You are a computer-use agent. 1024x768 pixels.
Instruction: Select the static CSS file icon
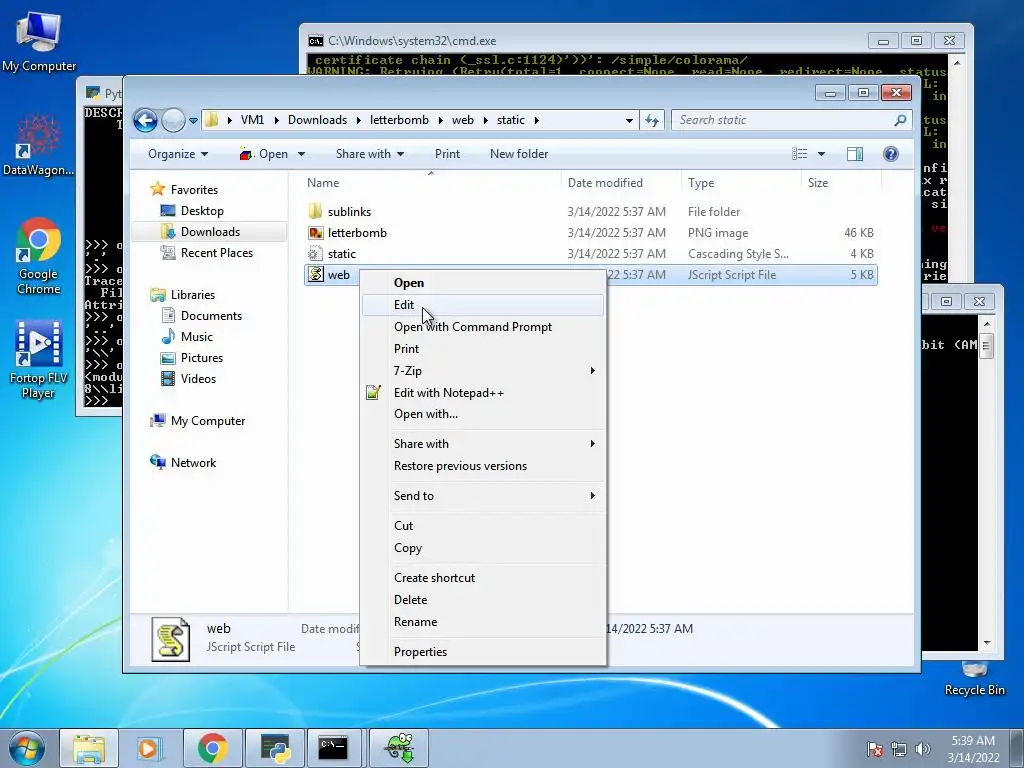click(x=315, y=253)
